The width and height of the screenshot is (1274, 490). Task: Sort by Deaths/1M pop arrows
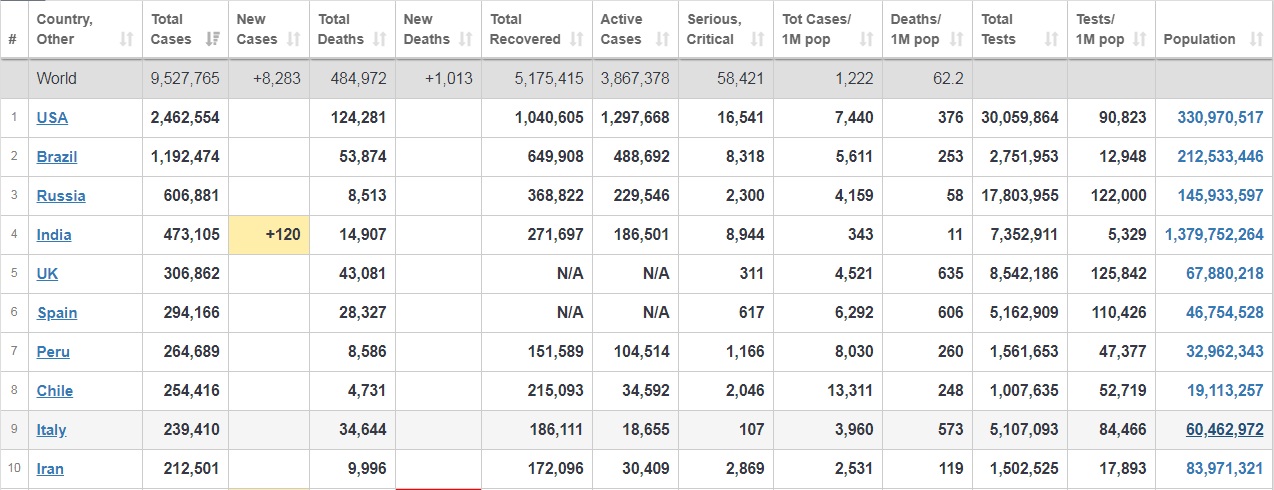pyautogui.click(x=957, y=39)
